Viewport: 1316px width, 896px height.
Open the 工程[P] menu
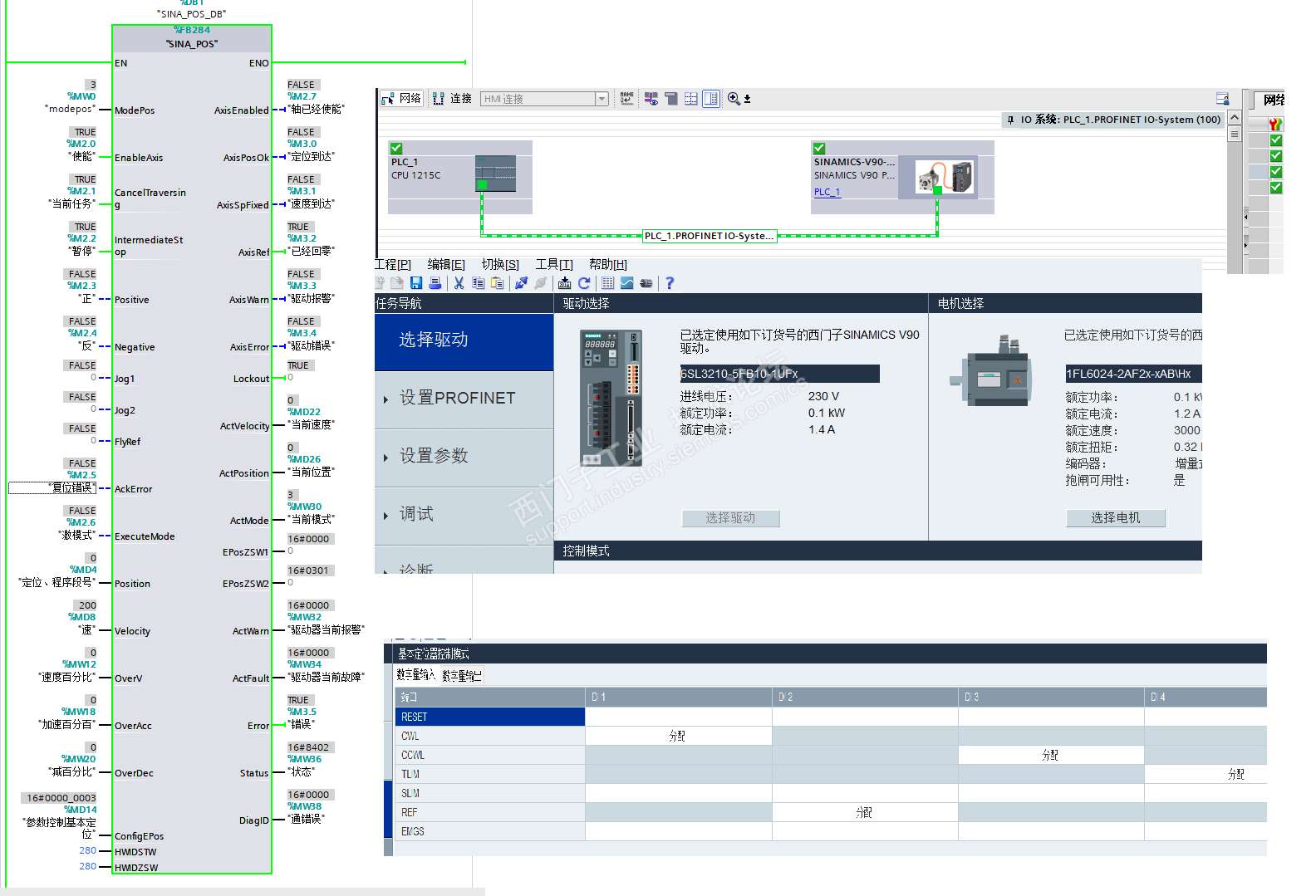coord(393,264)
